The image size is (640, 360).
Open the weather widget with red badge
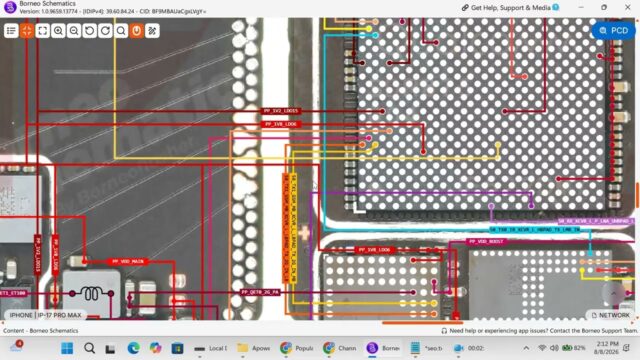tap(16, 346)
